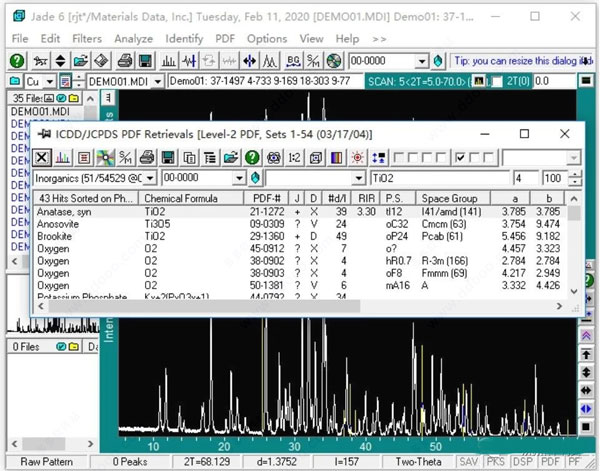Open the Inorganics subfile dropdown
Image resolution: width=600 pixels, height=471 pixels.
(x=150, y=178)
